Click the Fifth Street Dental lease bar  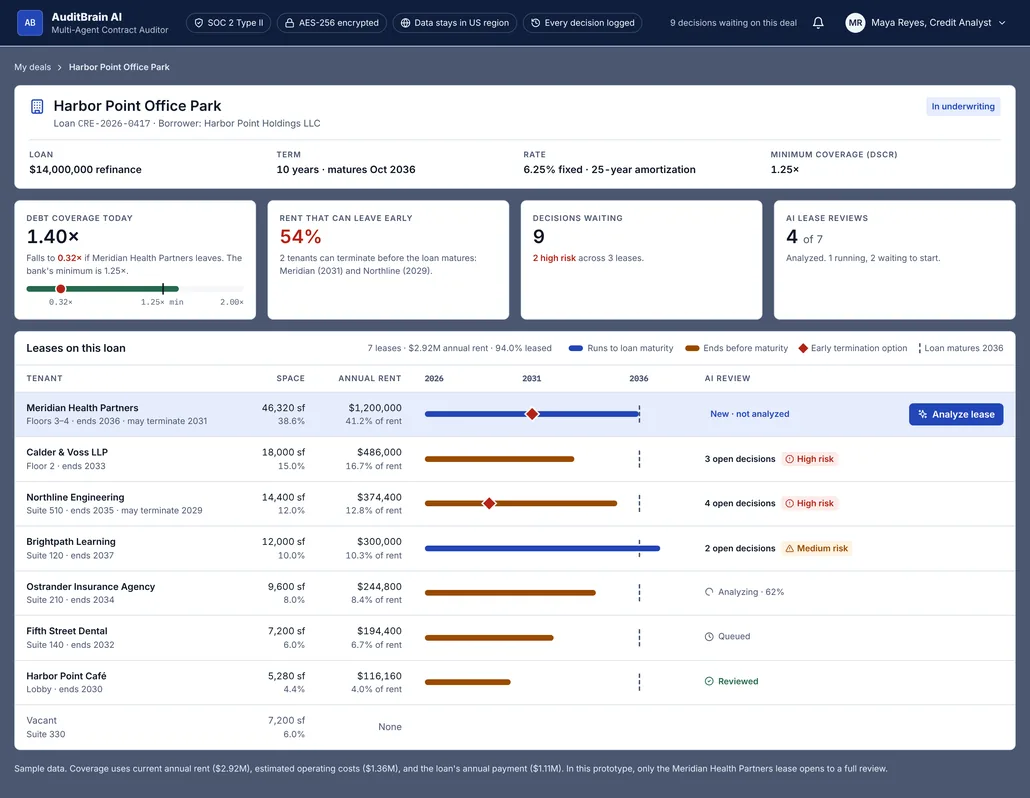point(489,637)
